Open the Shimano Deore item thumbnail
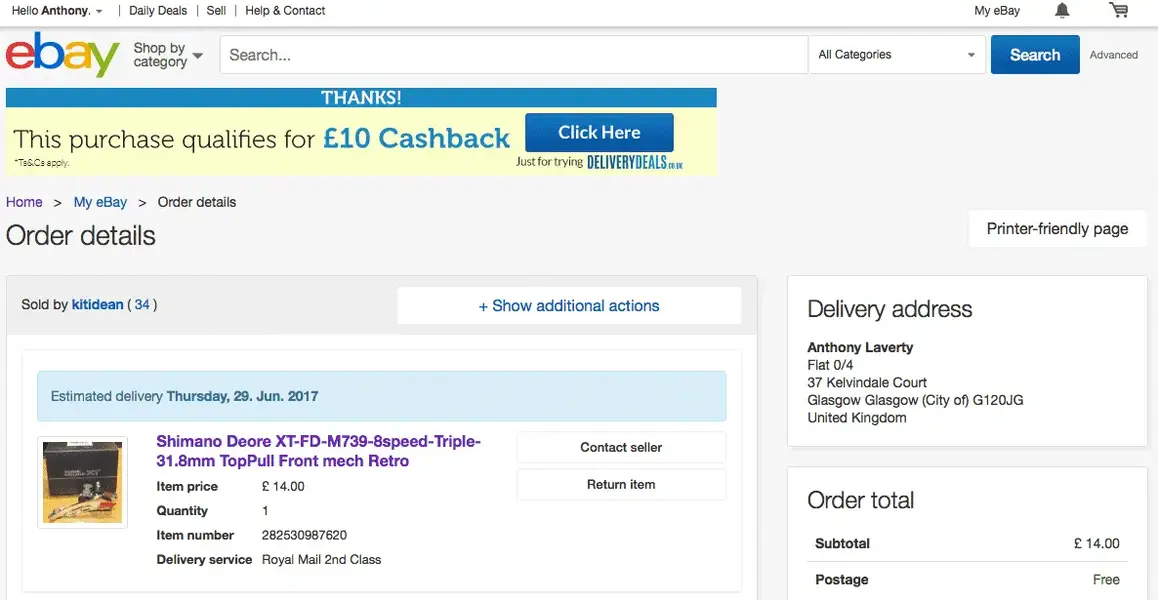 click(83, 483)
